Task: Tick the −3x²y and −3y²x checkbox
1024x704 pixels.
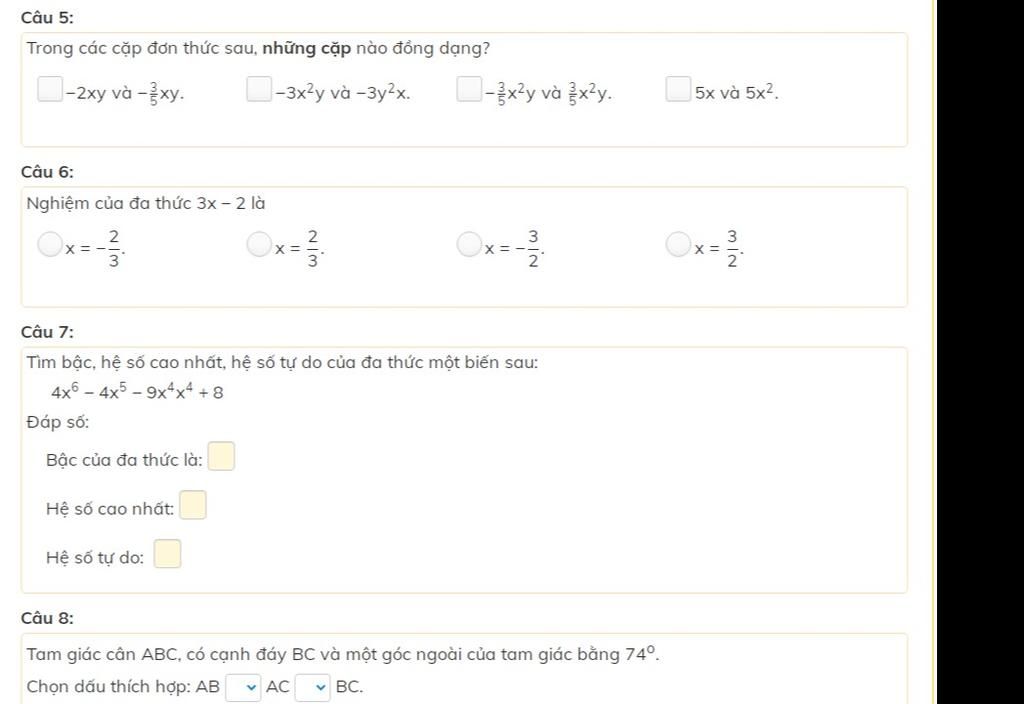Action: click(259, 91)
